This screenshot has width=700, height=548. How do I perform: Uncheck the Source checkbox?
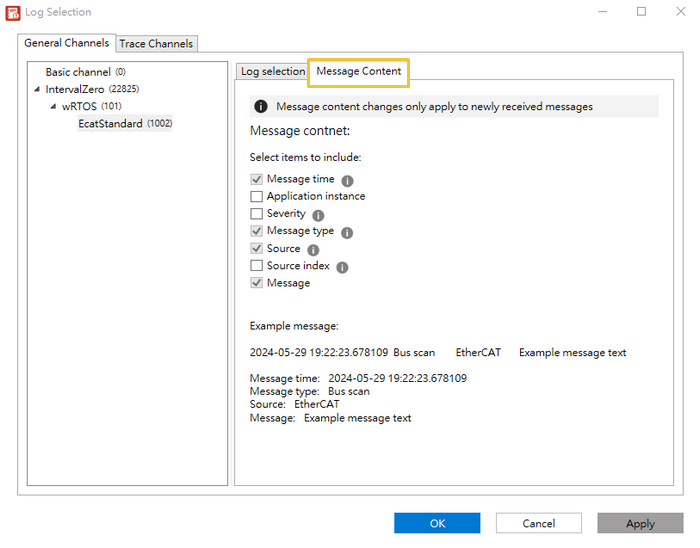pyautogui.click(x=257, y=249)
